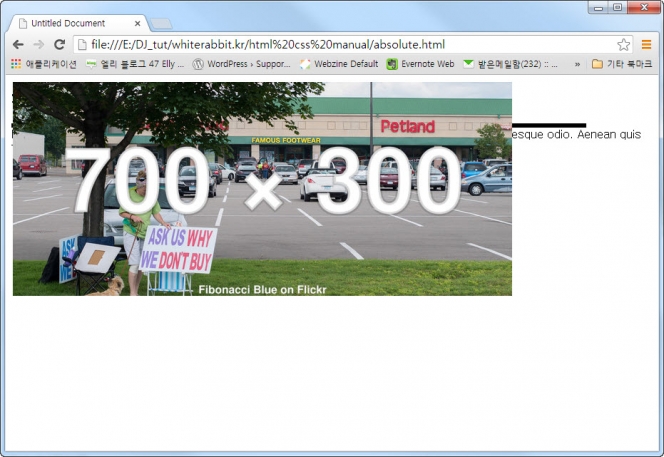Open a new tab with the new-tab button
Screen dimensions: 664x457
click(x=162, y=23)
